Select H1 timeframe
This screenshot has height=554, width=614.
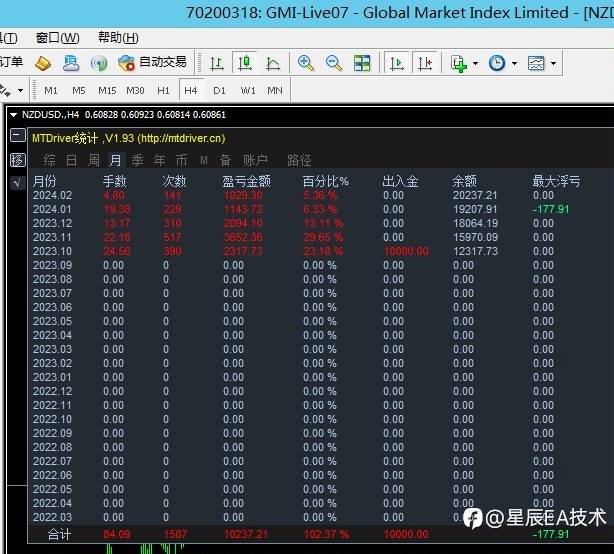pos(163,91)
